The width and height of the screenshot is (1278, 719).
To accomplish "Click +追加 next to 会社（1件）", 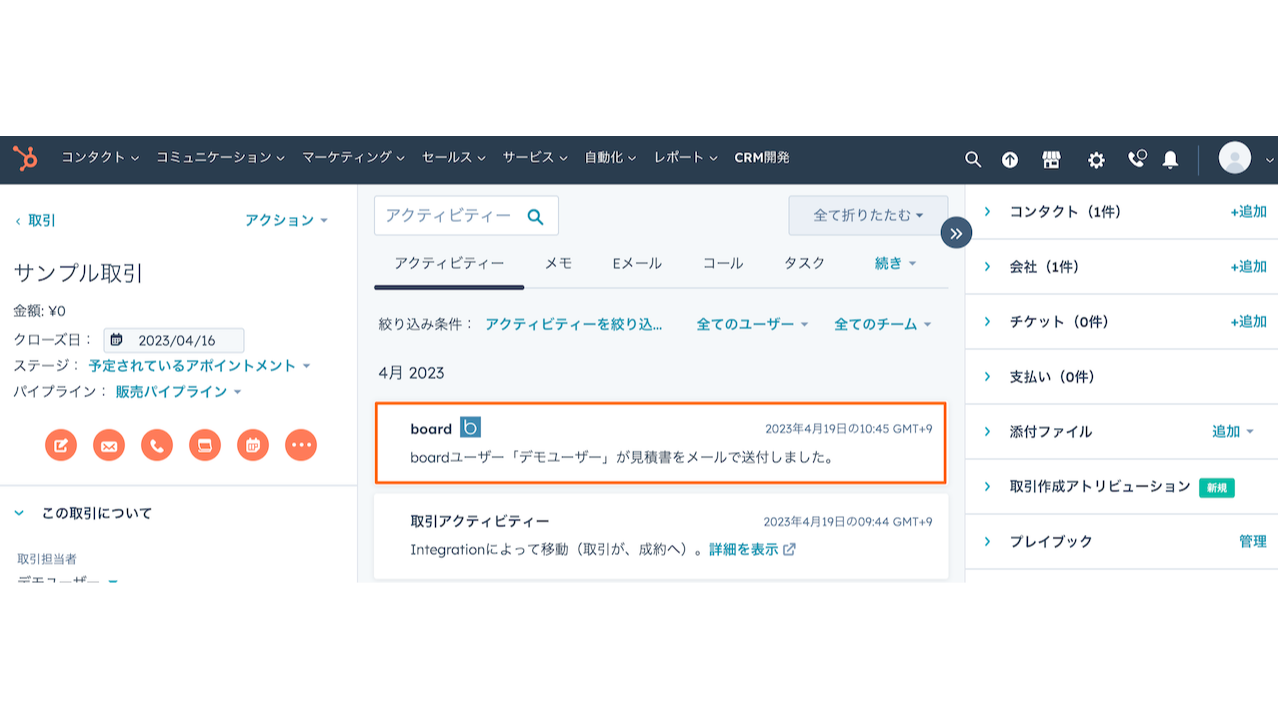I will pos(1248,267).
